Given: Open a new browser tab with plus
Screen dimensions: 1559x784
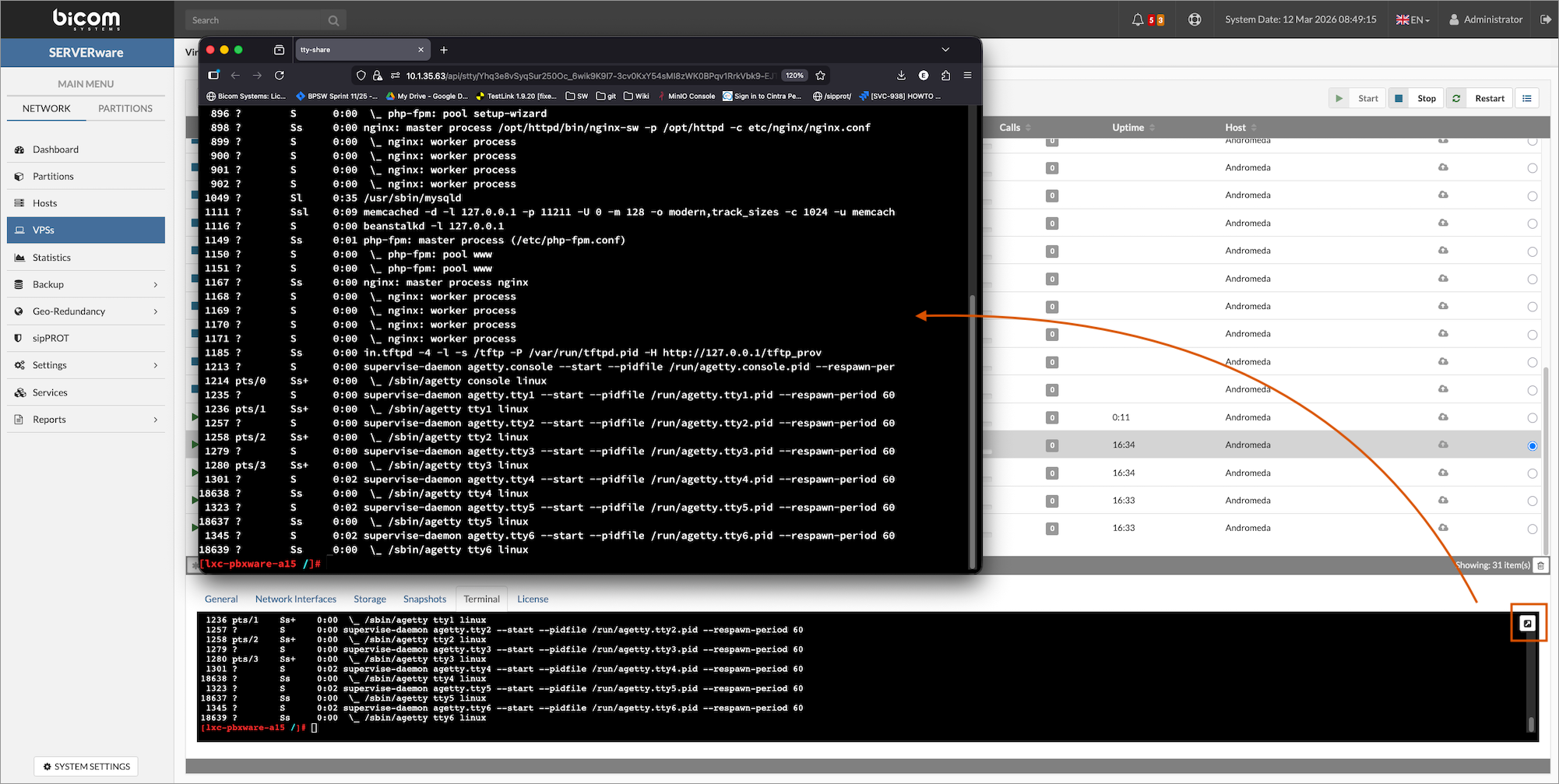Looking at the screenshot, I should coord(444,50).
